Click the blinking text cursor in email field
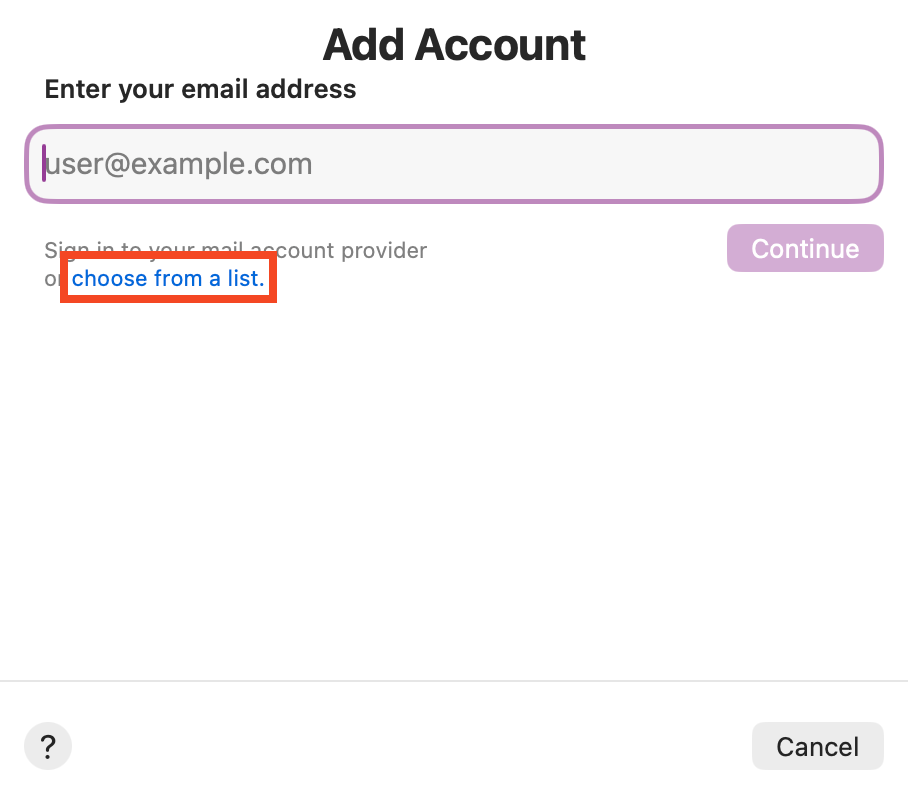This screenshot has height=792, width=908. [44, 163]
